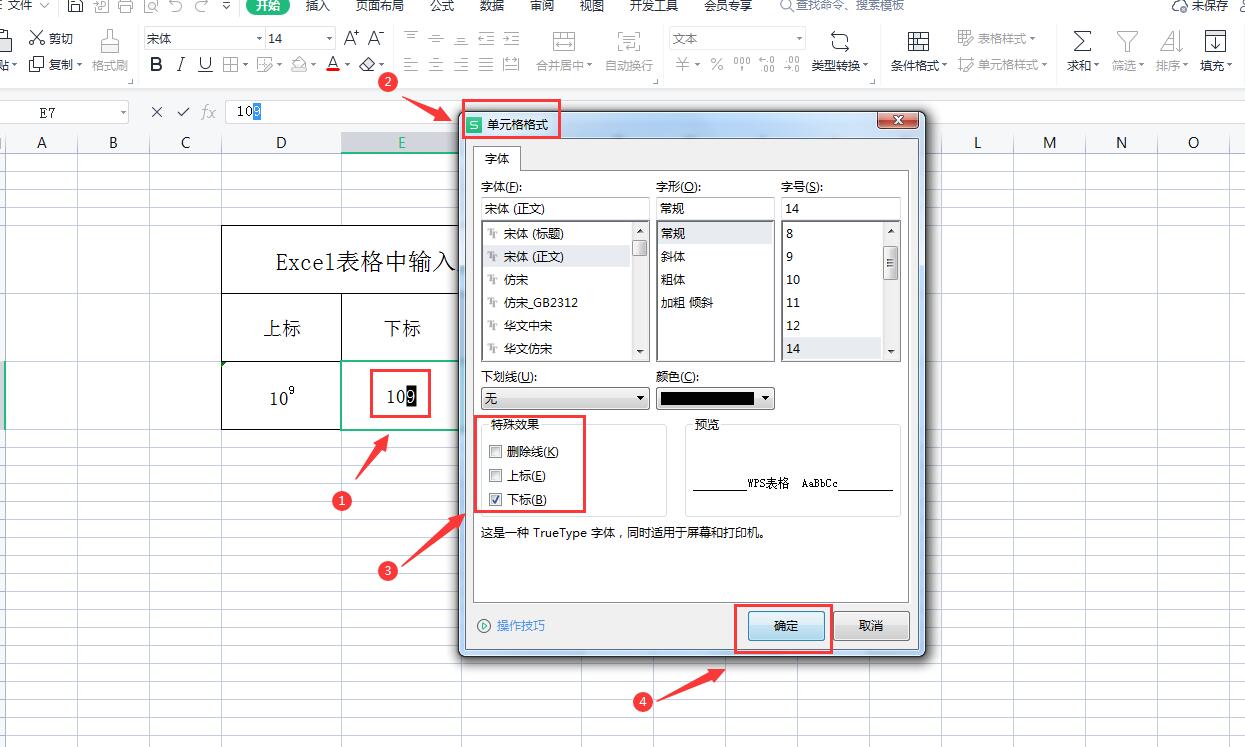Select size 11 in the font size list
The image size is (1245, 747).
(832, 303)
